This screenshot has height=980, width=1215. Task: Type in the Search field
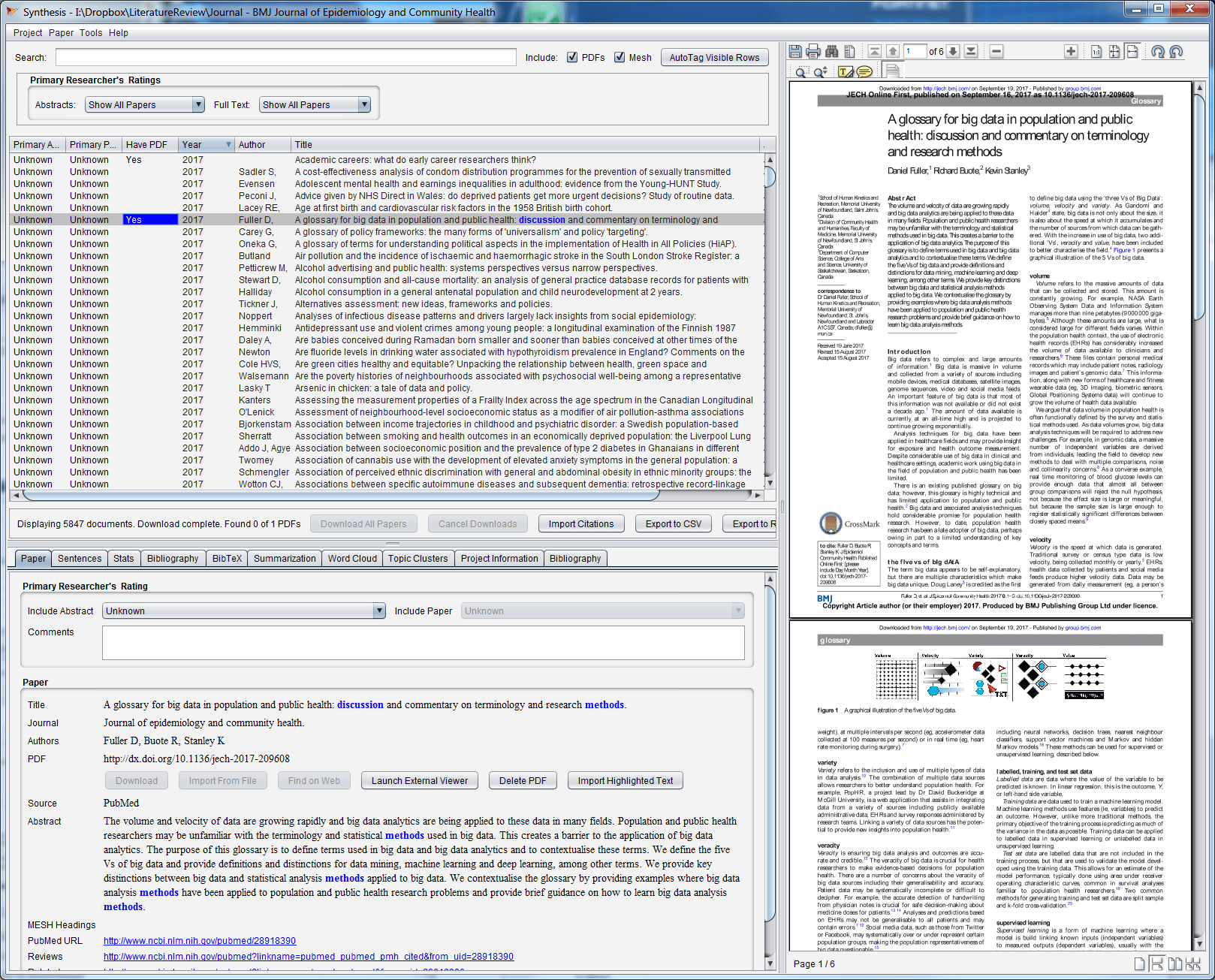coord(285,57)
